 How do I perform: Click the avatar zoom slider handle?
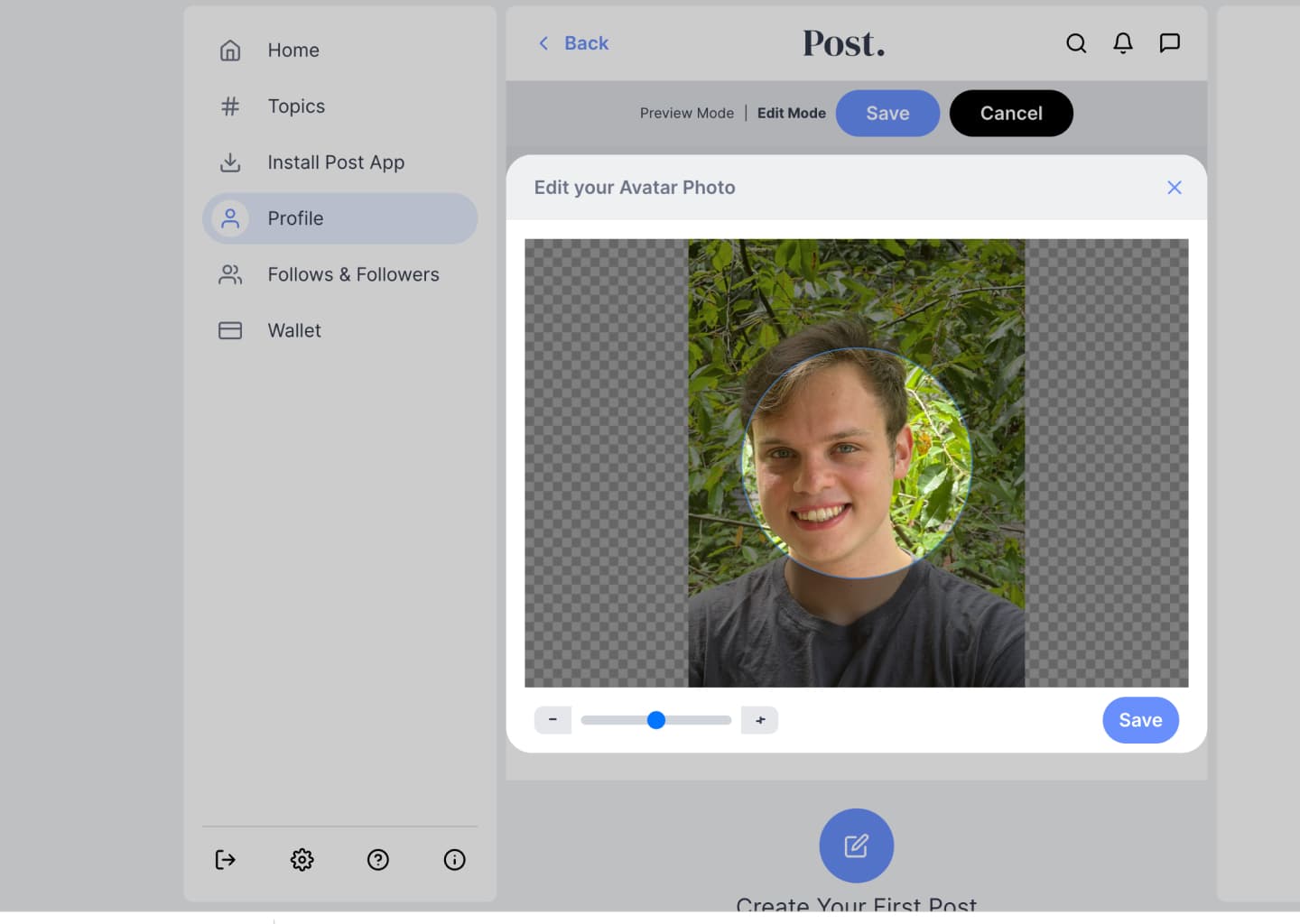pyautogui.click(x=656, y=720)
